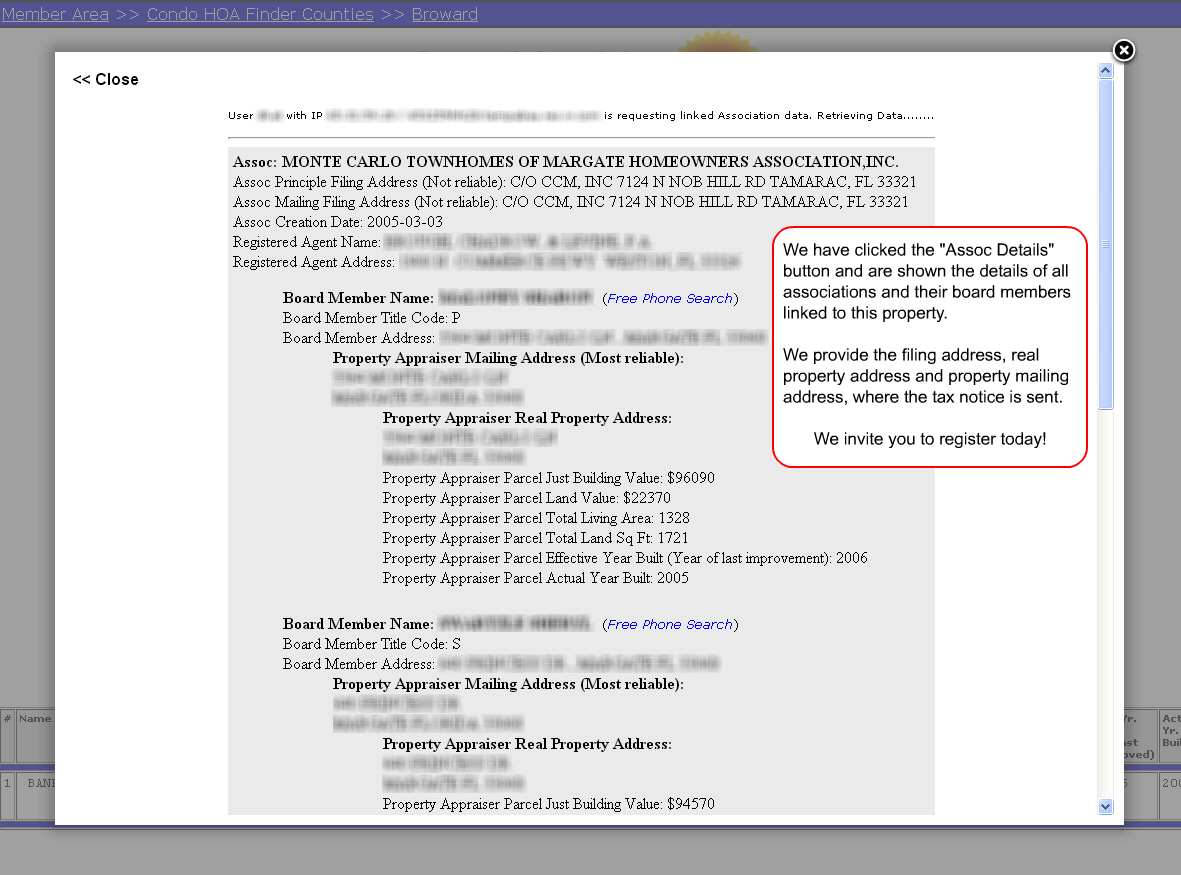Viewport: 1181px width, 875px height.
Task: Select the Just Building Value $96090 line
Action: (x=548, y=478)
